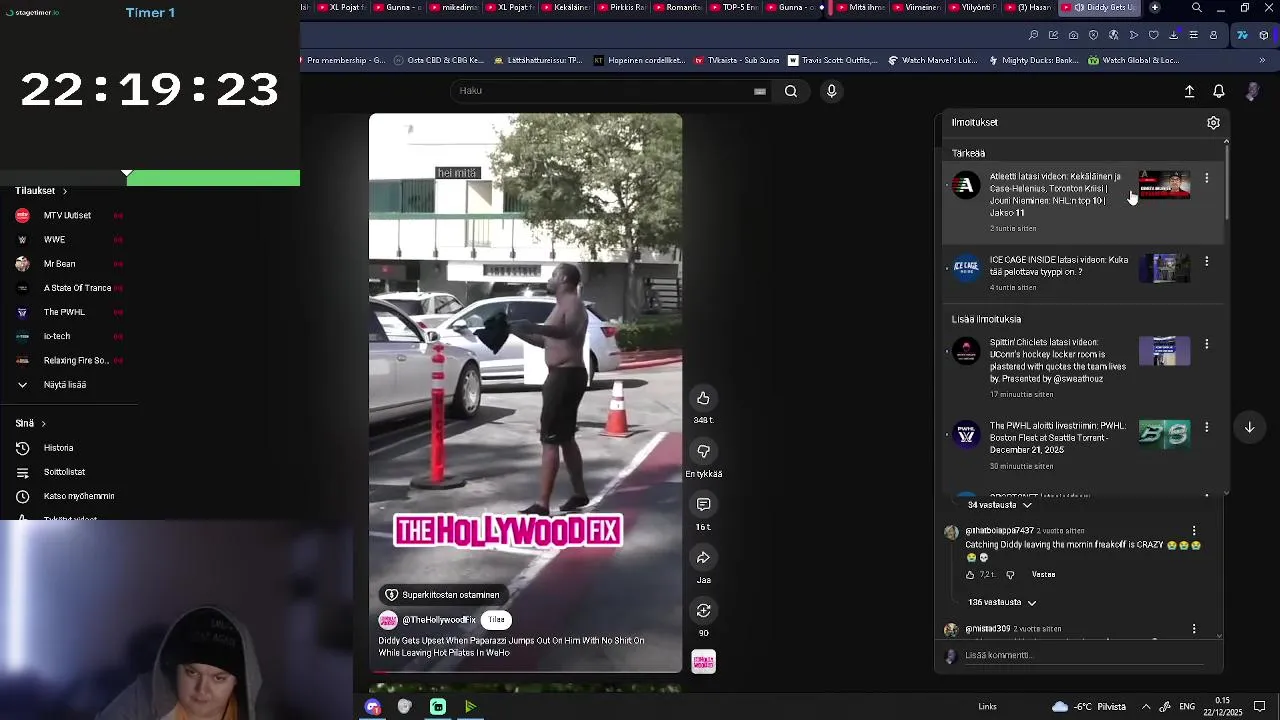
Task: Open Soittolistat in the sidebar
Action: (64, 472)
